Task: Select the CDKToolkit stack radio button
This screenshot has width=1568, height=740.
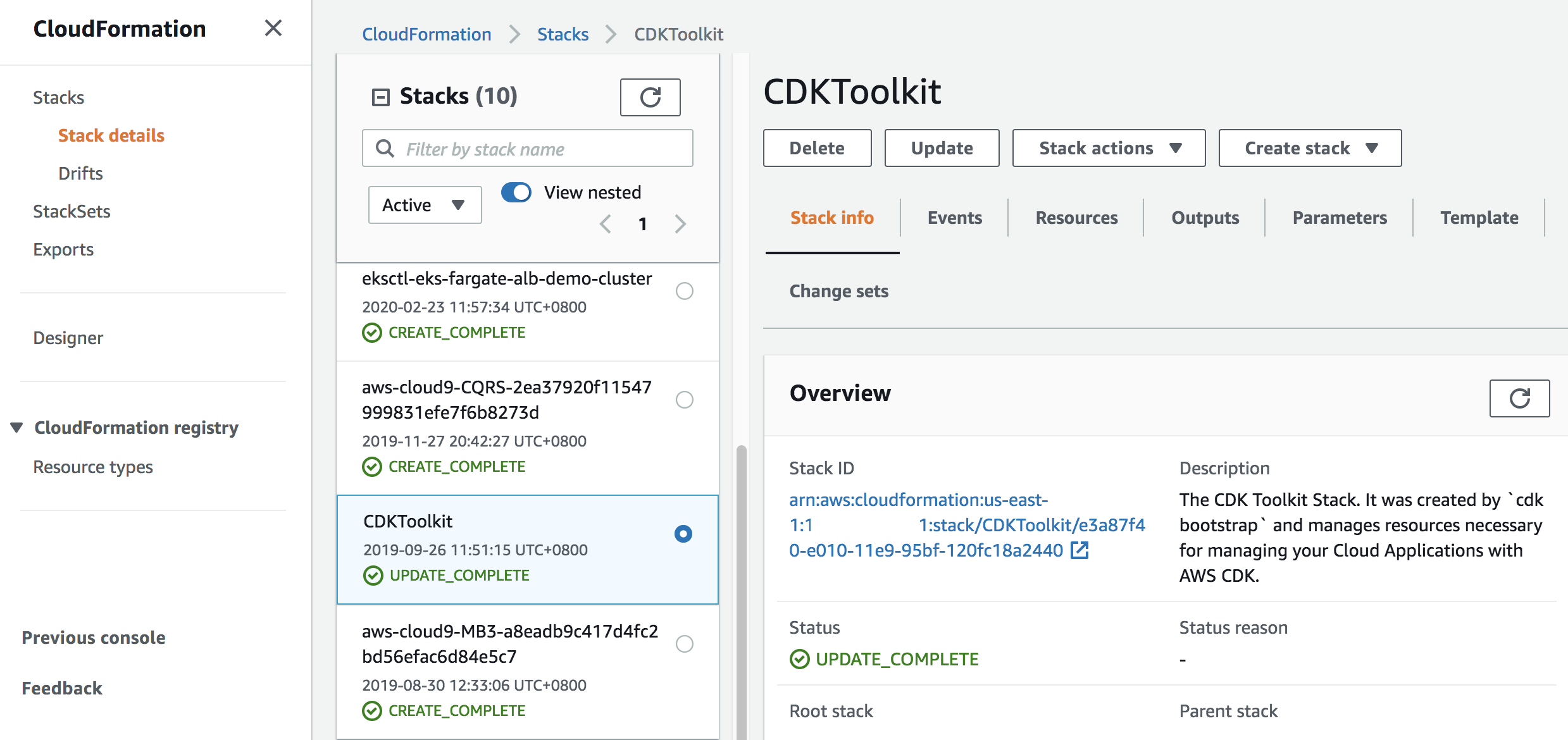Action: coord(683,534)
